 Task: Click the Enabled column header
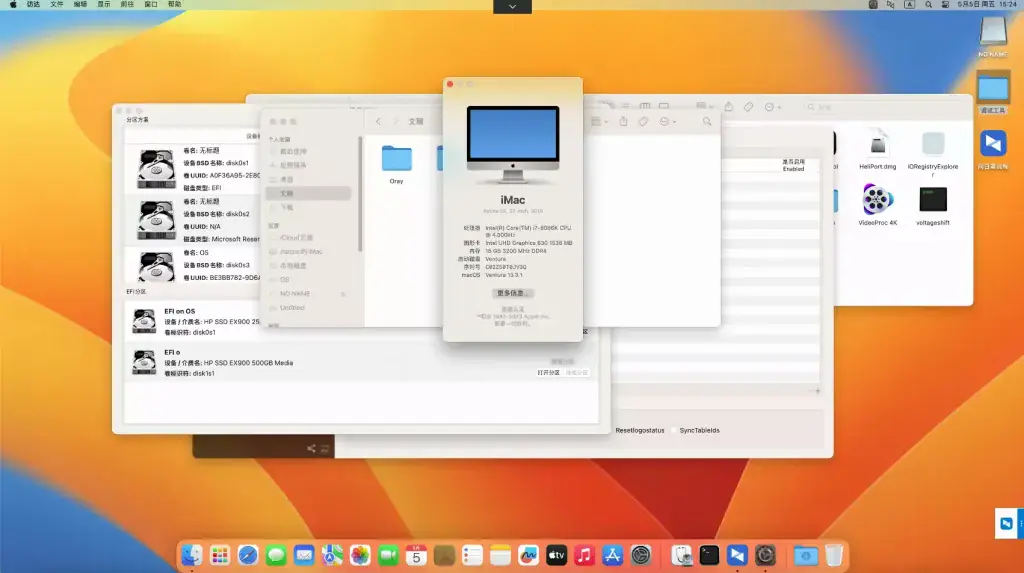(x=793, y=165)
